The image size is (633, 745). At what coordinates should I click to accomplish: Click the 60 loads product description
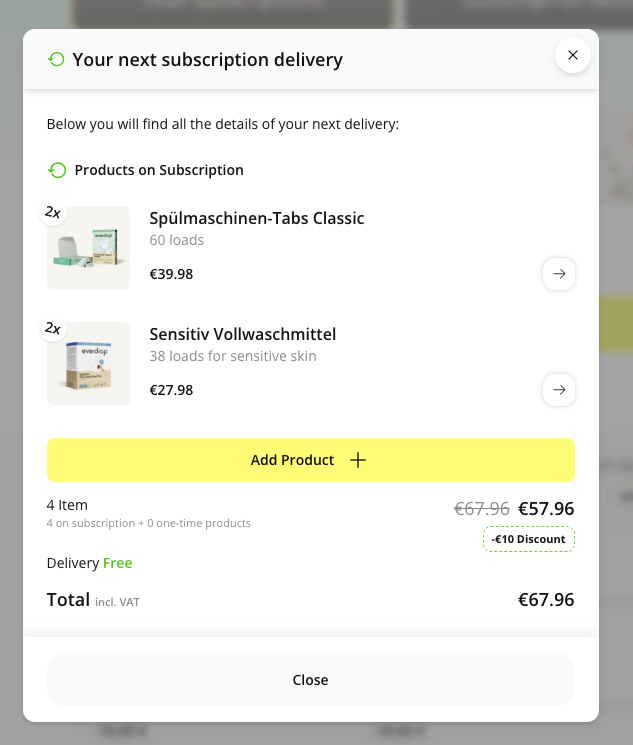(x=177, y=240)
